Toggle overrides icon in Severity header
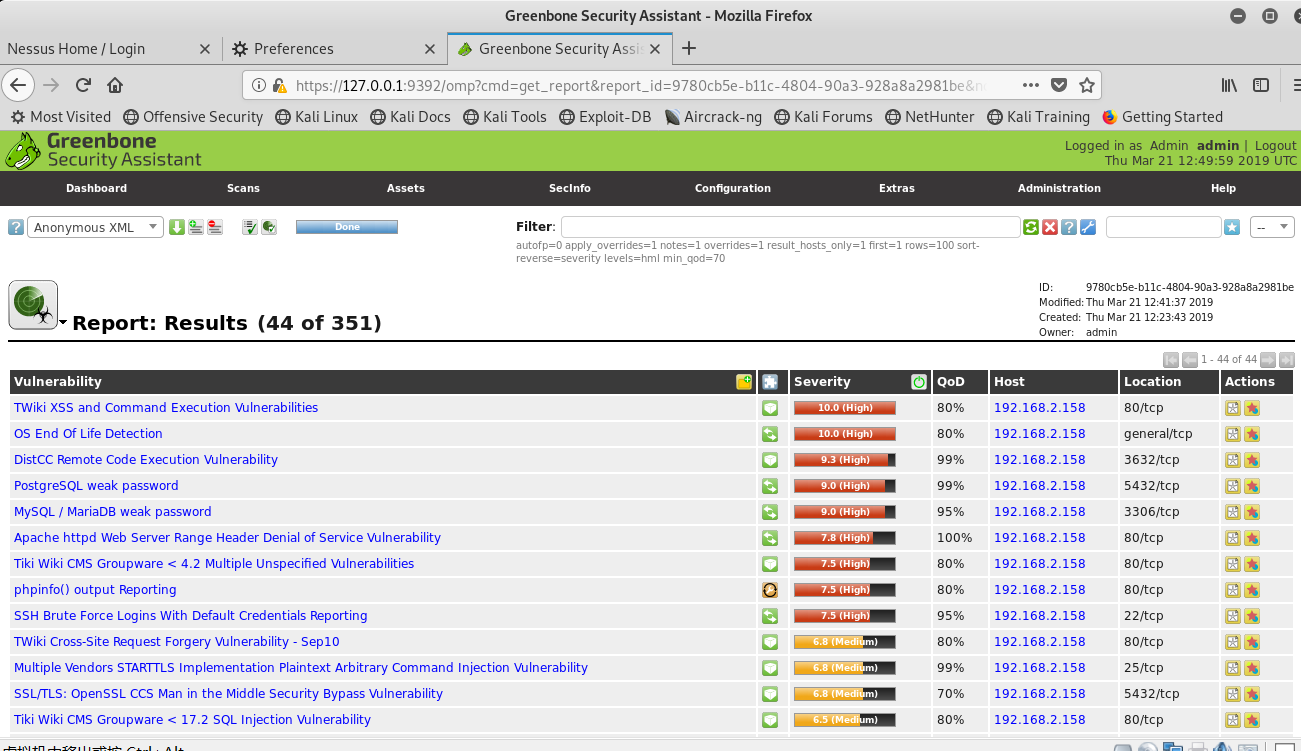 pyautogui.click(x=919, y=382)
